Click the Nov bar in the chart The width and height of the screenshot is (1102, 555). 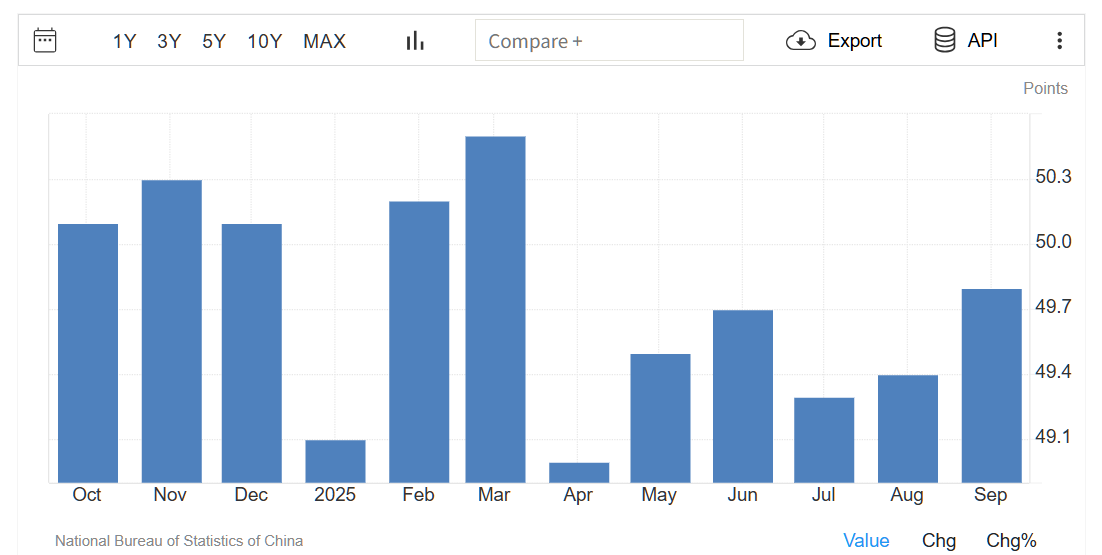click(171, 331)
